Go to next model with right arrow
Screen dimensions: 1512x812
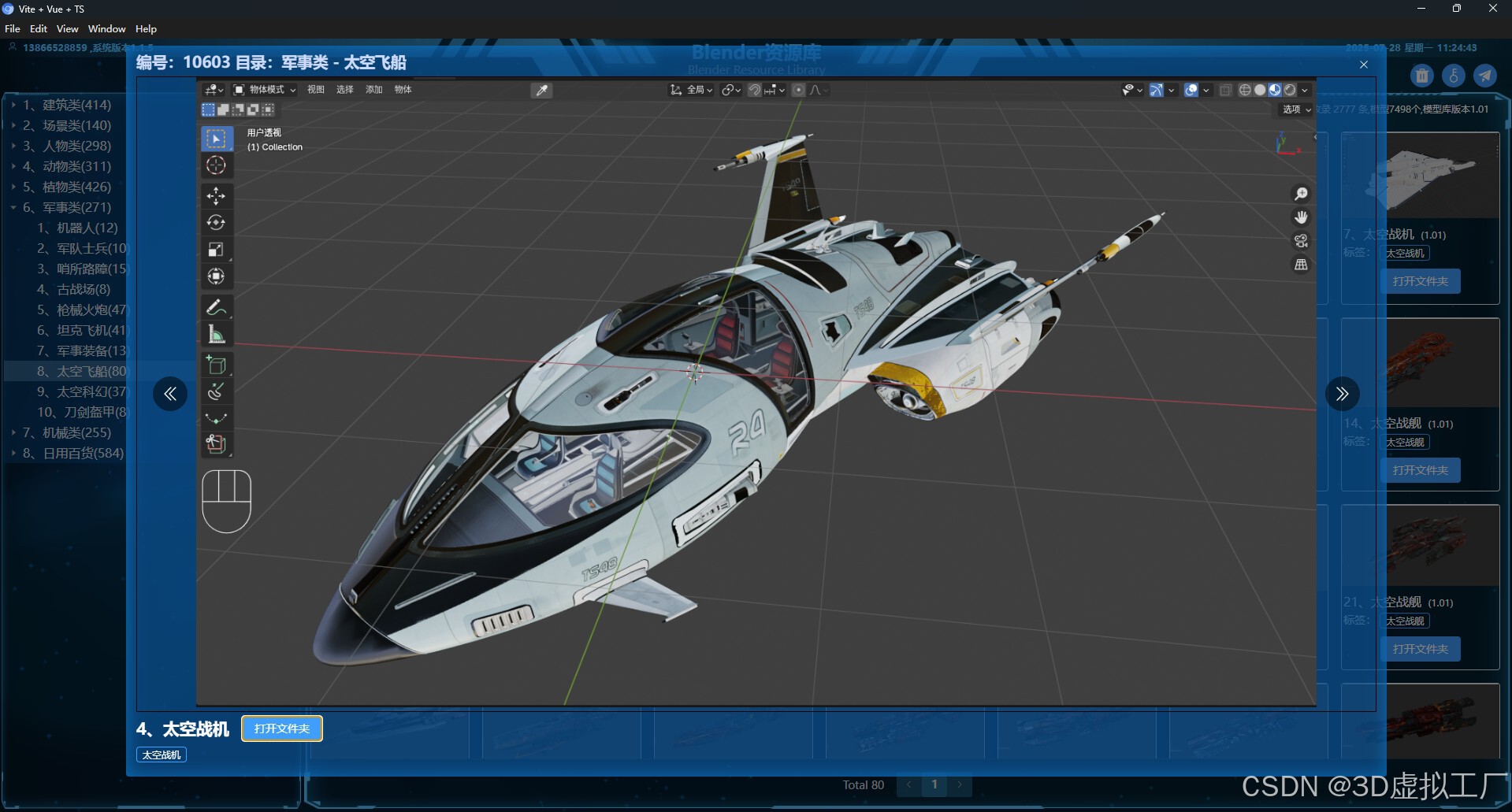click(x=1343, y=394)
